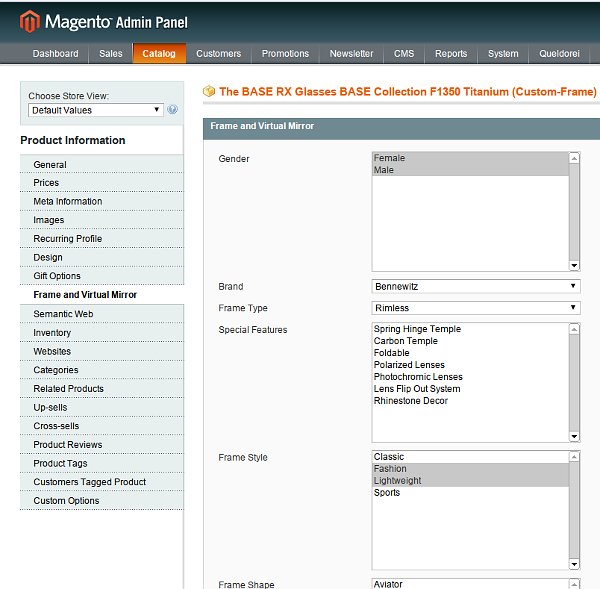The height and width of the screenshot is (589, 600).
Task: Open the Frame Type dropdown showing Rimless
Action: 476,308
